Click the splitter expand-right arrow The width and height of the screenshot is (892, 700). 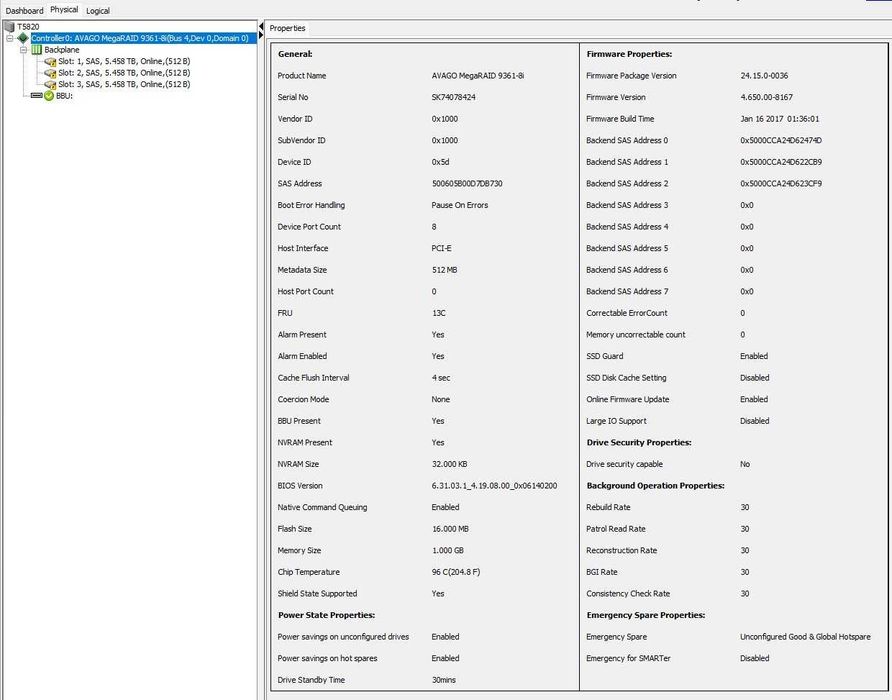[x=261, y=35]
